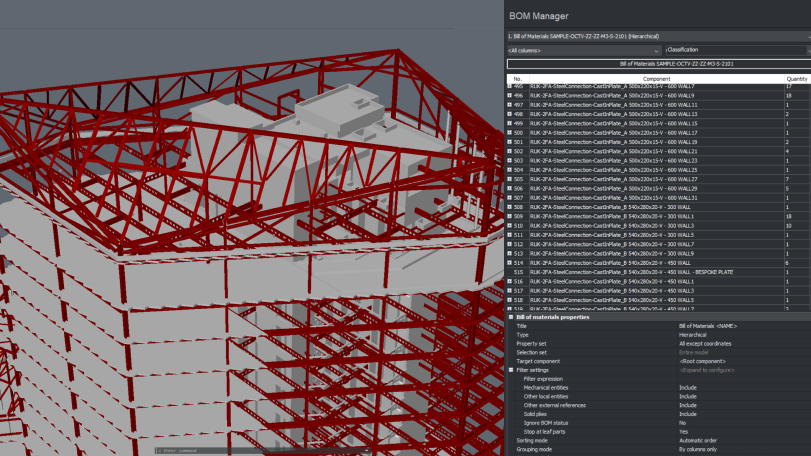Expand BOM row 517
The width and height of the screenshot is (811, 456).
tap(509, 291)
